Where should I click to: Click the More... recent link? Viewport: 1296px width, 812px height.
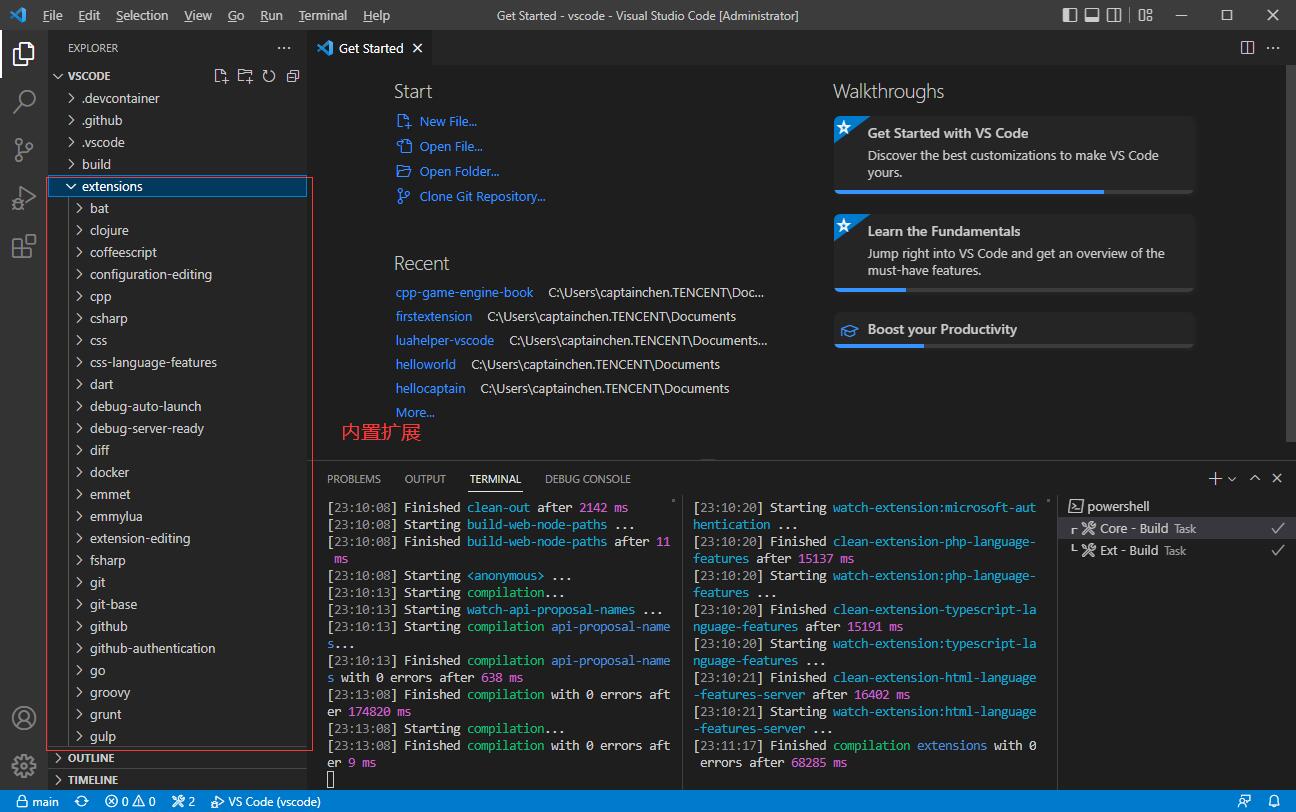point(415,412)
